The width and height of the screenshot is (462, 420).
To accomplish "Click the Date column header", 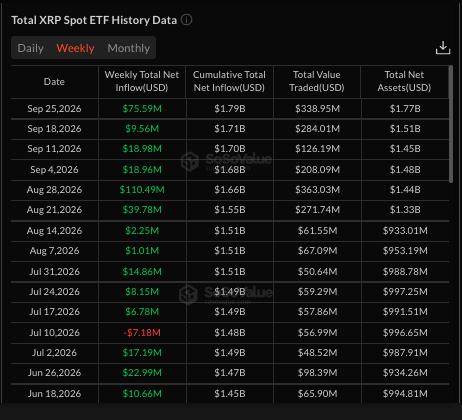I will [54, 82].
